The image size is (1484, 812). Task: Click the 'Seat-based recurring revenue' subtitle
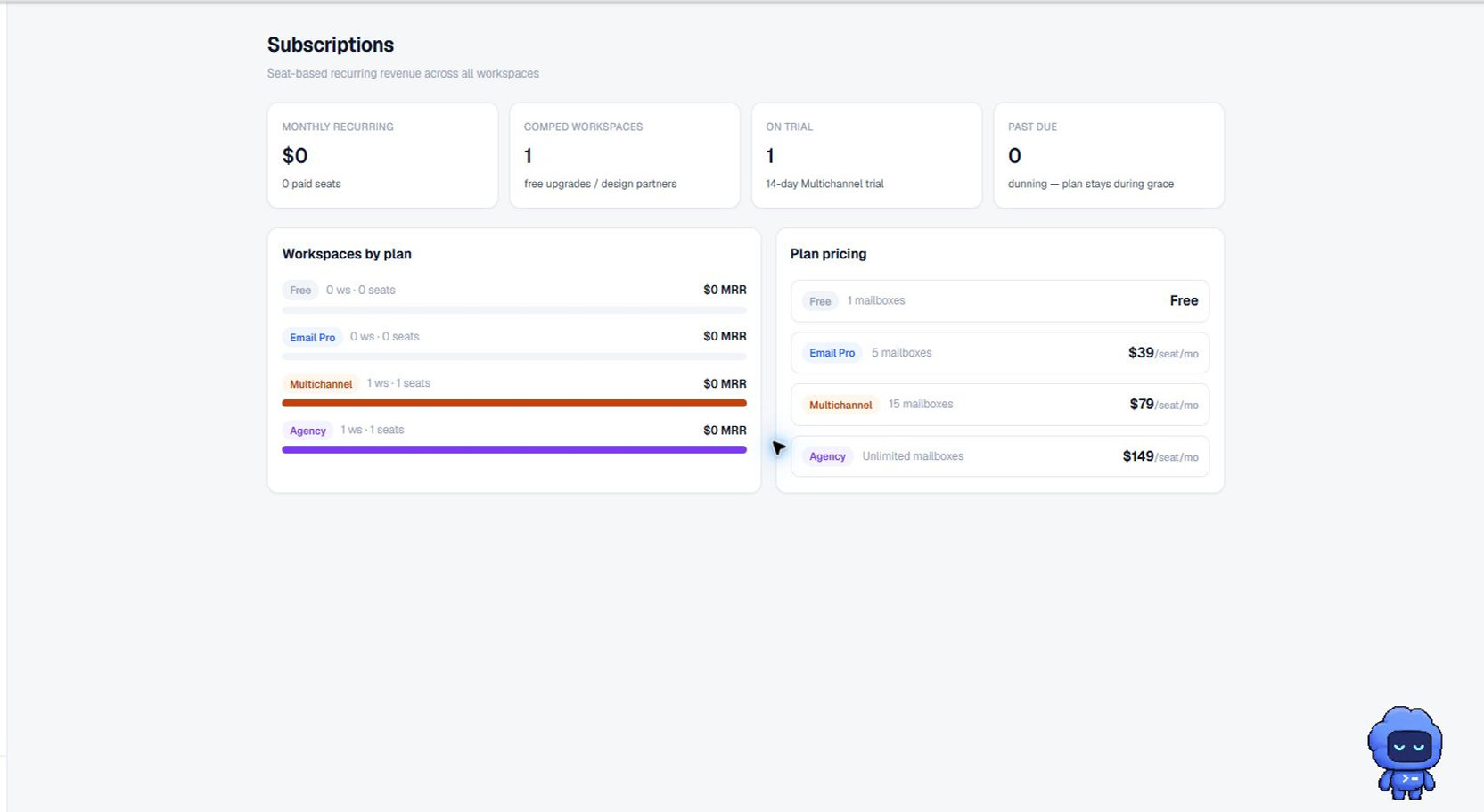tap(403, 73)
